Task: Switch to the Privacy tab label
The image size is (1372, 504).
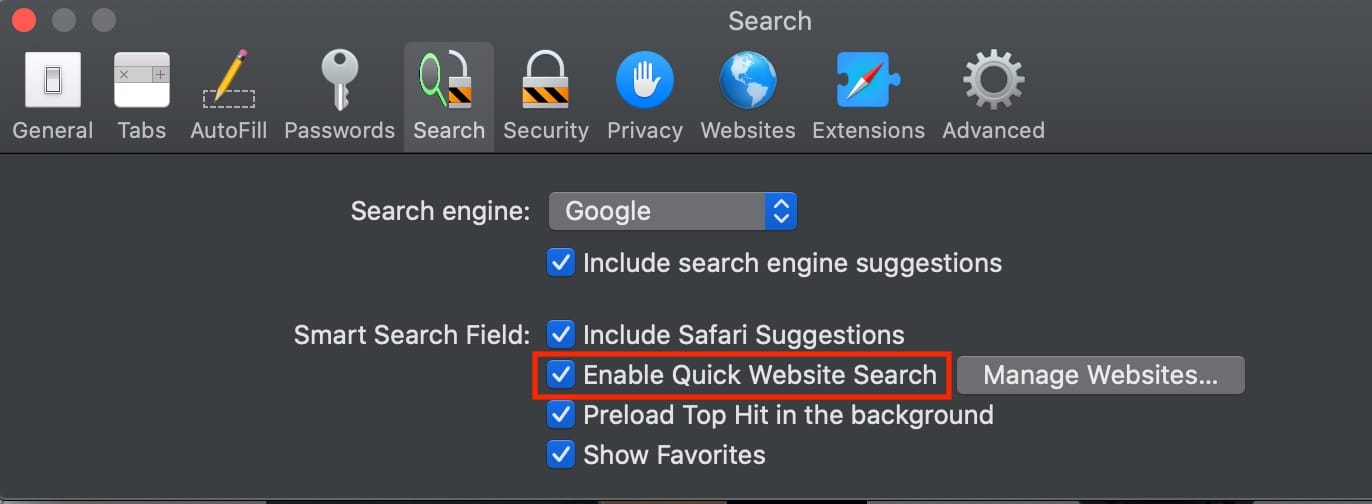Action: click(x=644, y=131)
